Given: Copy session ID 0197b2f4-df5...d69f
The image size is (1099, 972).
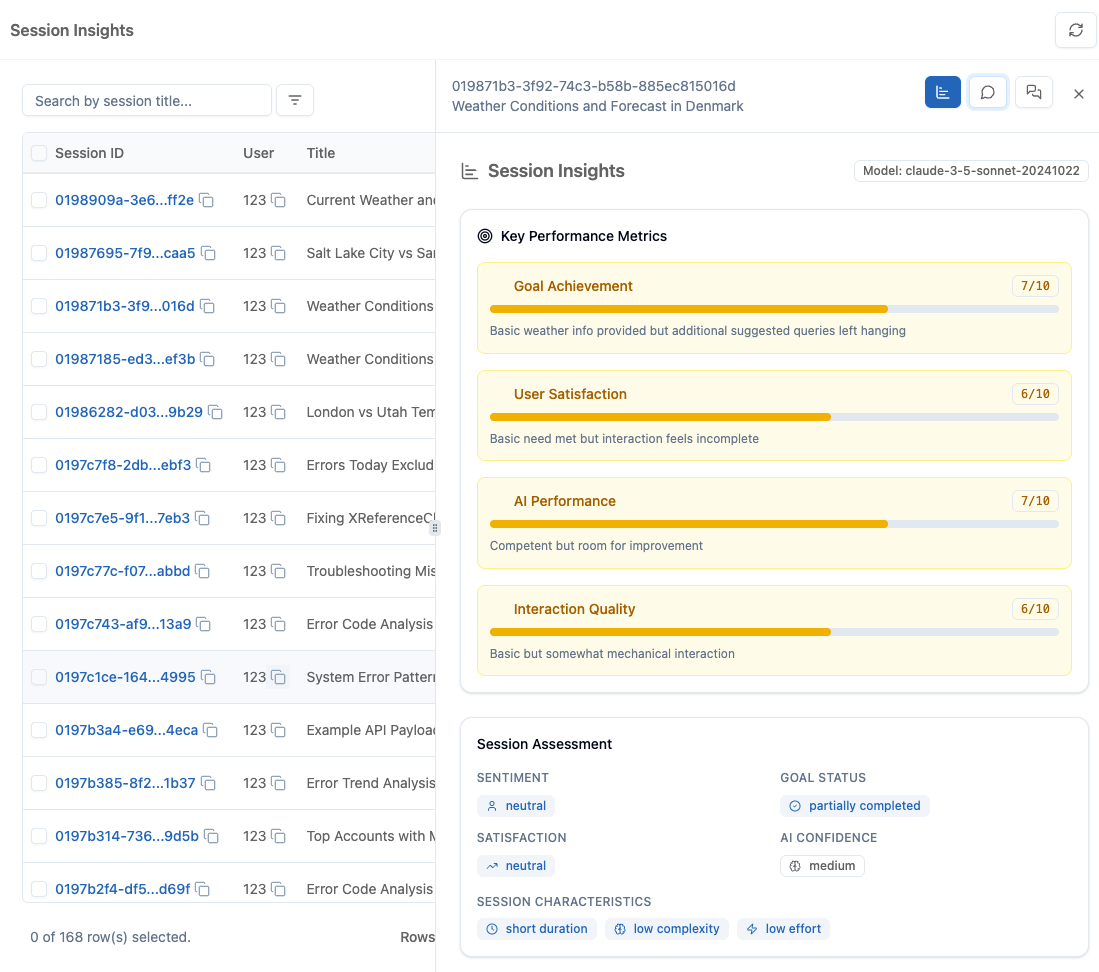Looking at the screenshot, I should [x=206, y=889].
